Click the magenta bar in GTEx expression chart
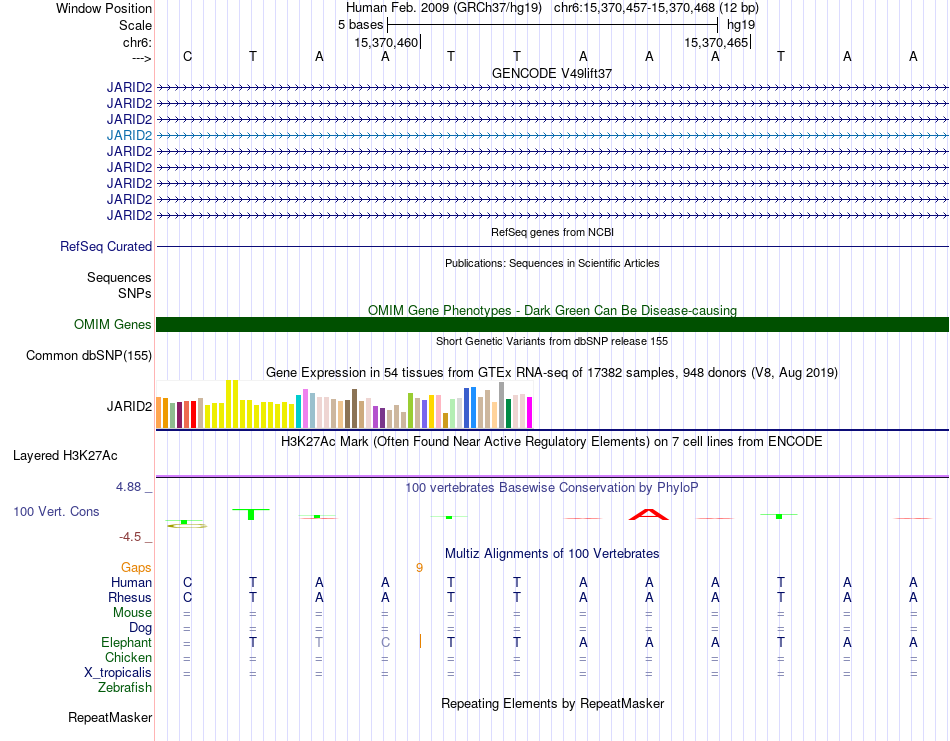 coord(530,413)
